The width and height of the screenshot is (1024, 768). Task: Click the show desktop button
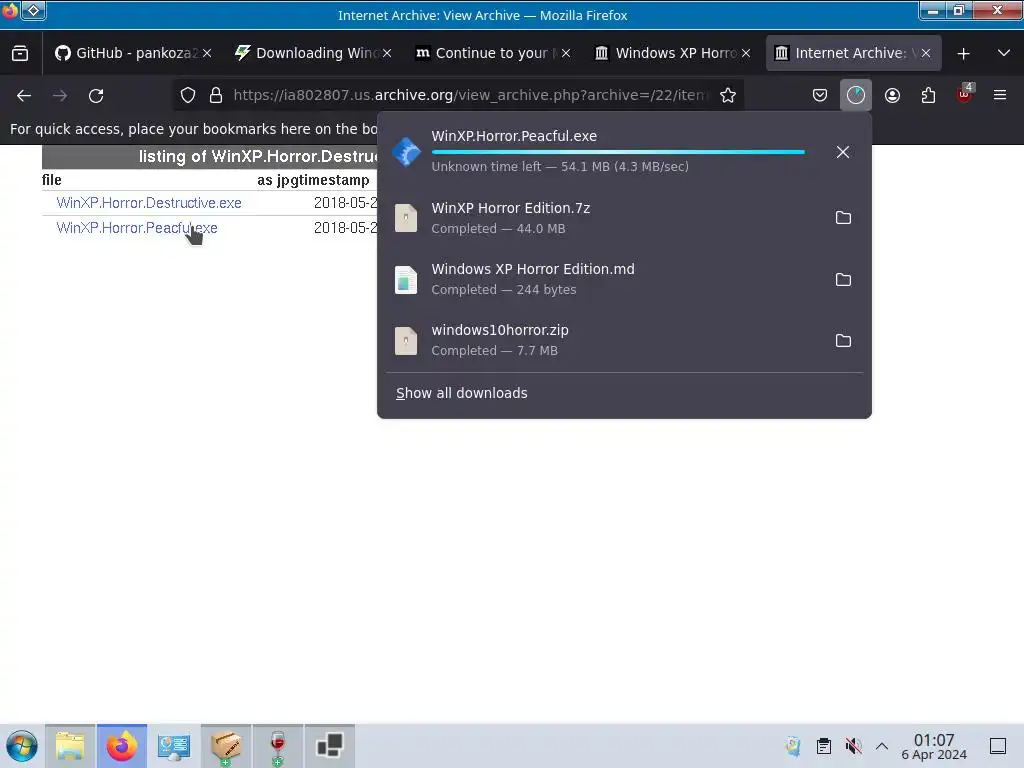click(x=998, y=746)
